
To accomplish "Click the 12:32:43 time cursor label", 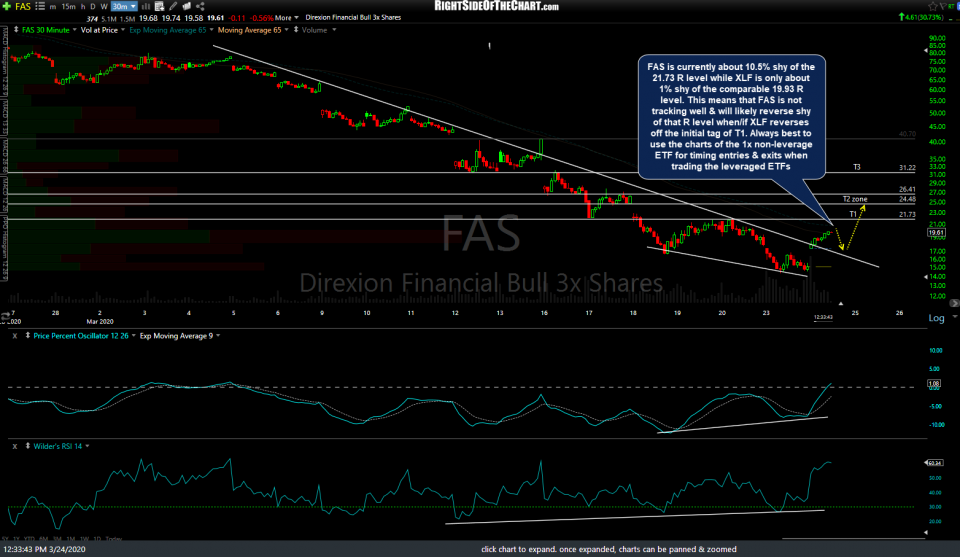I will (823, 317).
